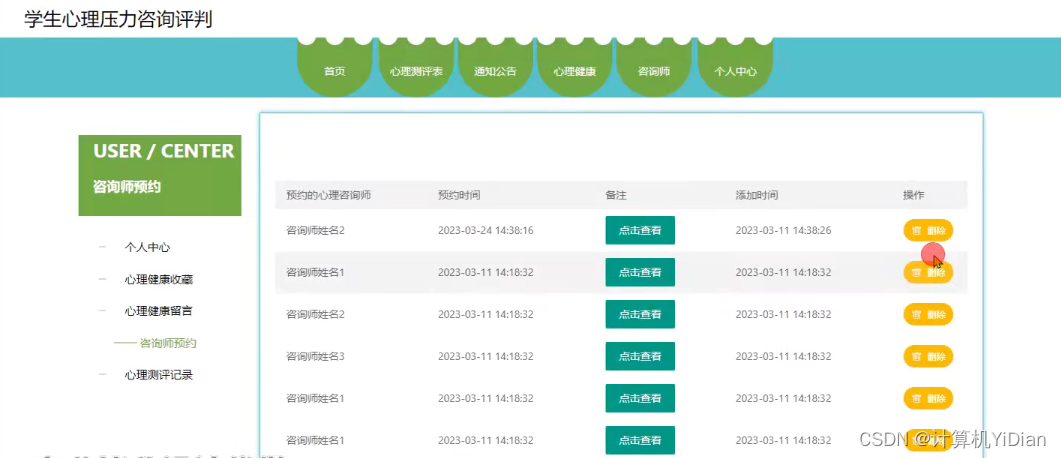Select 心理健康留言 in the sidebar
Viewport: 1061px width, 458px height.
pos(158,311)
